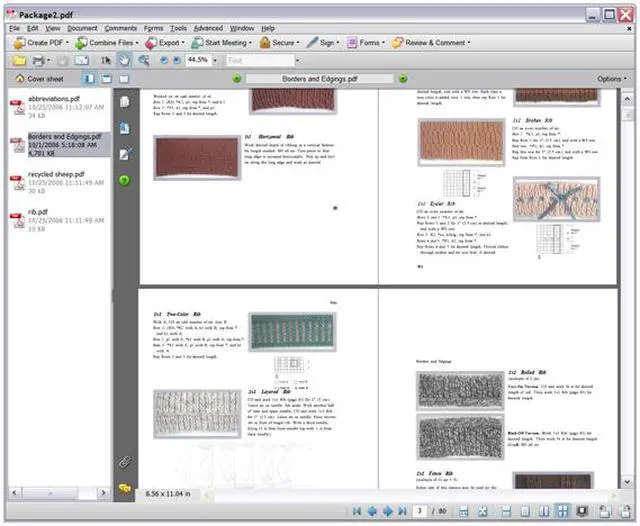Screen dimensions: 640x526
Task: Open the Attachments paperclip panel
Action: [125, 462]
